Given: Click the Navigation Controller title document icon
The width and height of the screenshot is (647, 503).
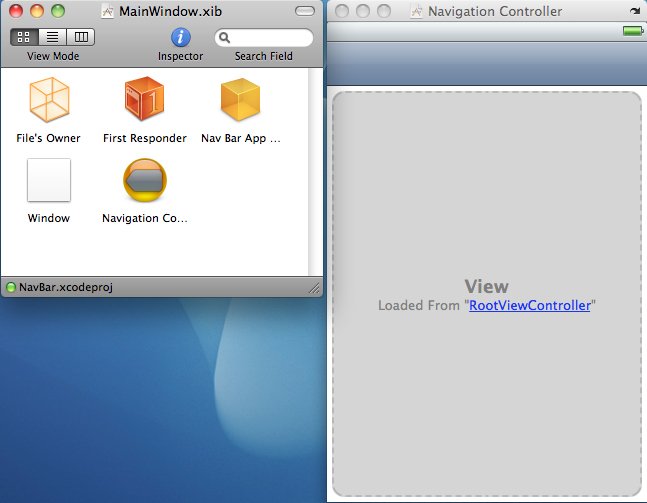Looking at the screenshot, I should tap(416, 12).
